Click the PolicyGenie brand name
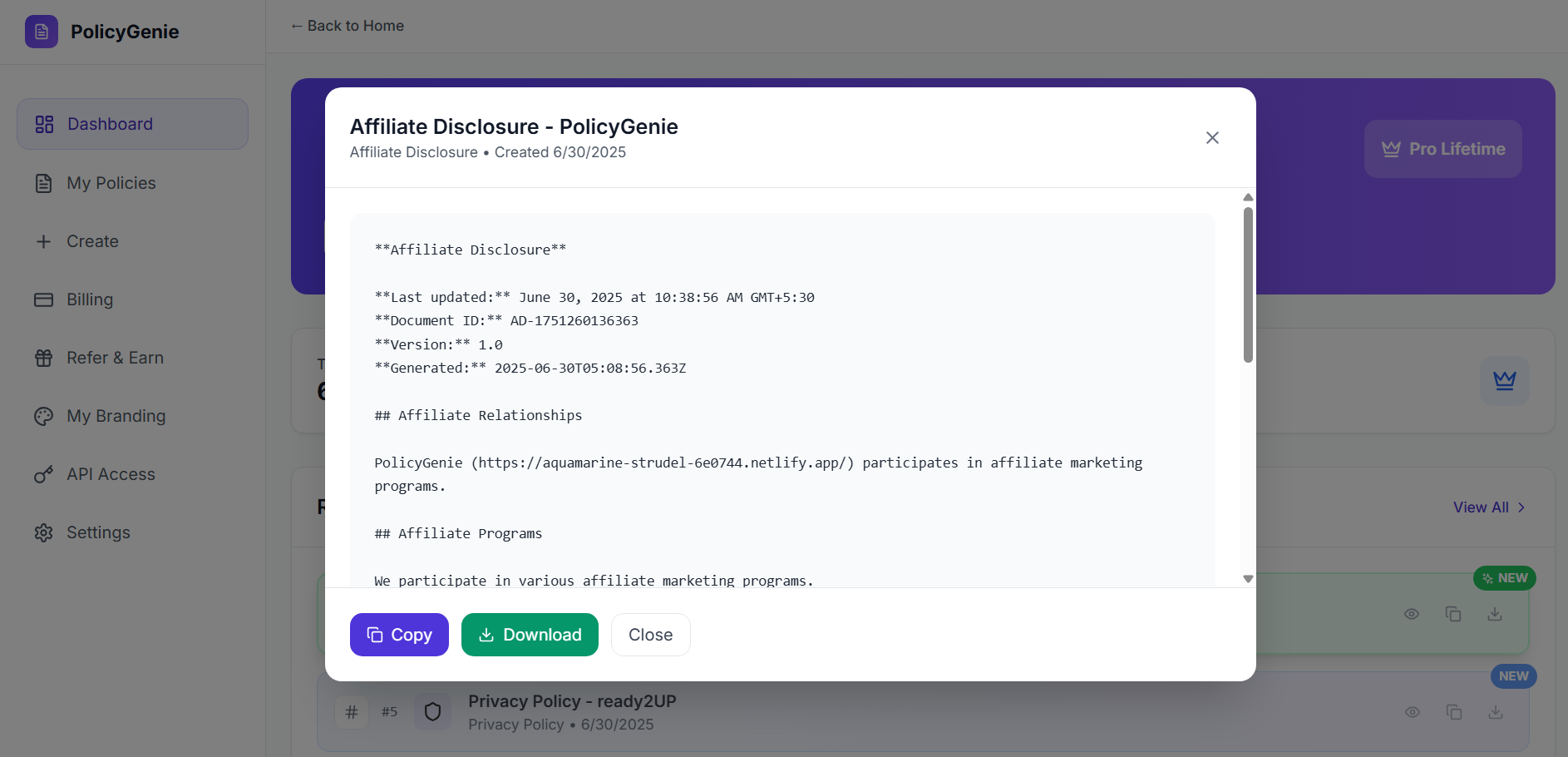The image size is (1568, 757). pyautogui.click(x=125, y=32)
